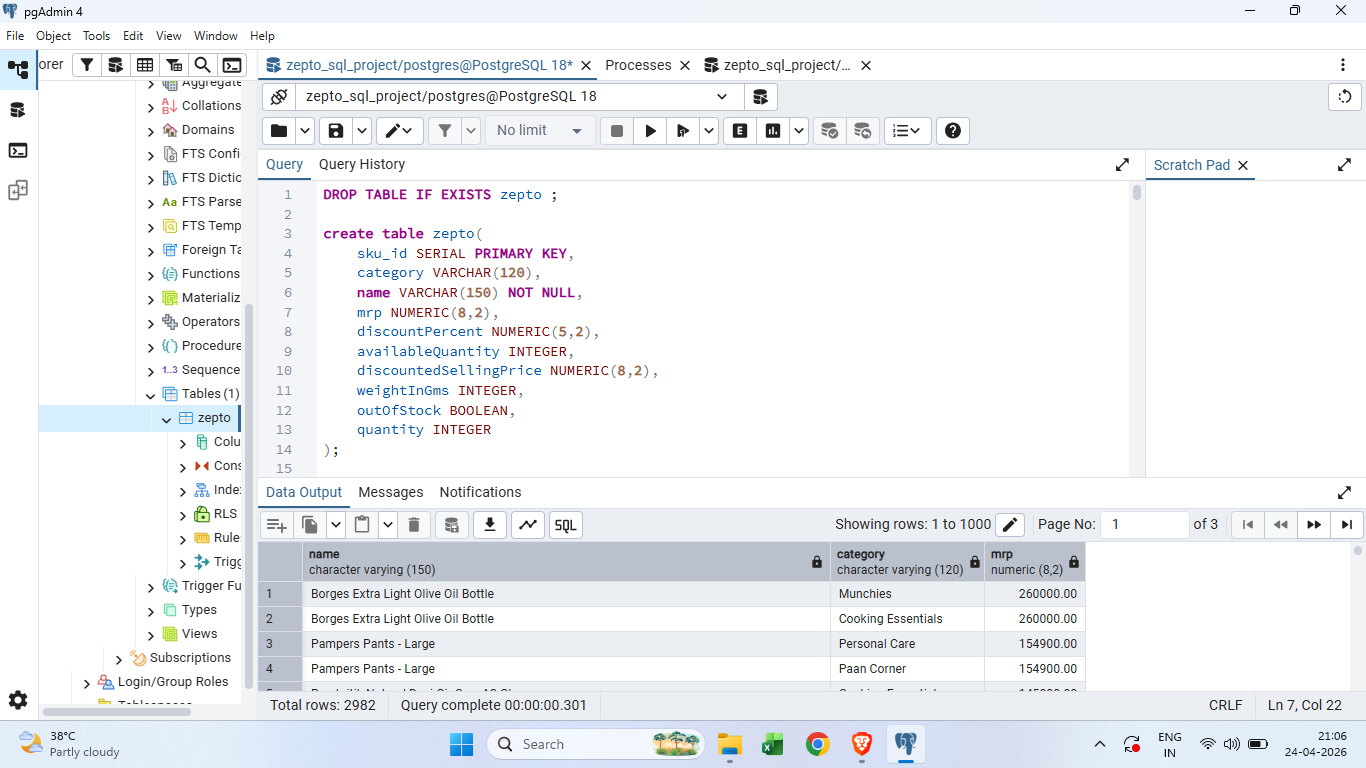Click the Execute query play icon
The width and height of the screenshot is (1366, 768).
[x=651, y=131]
